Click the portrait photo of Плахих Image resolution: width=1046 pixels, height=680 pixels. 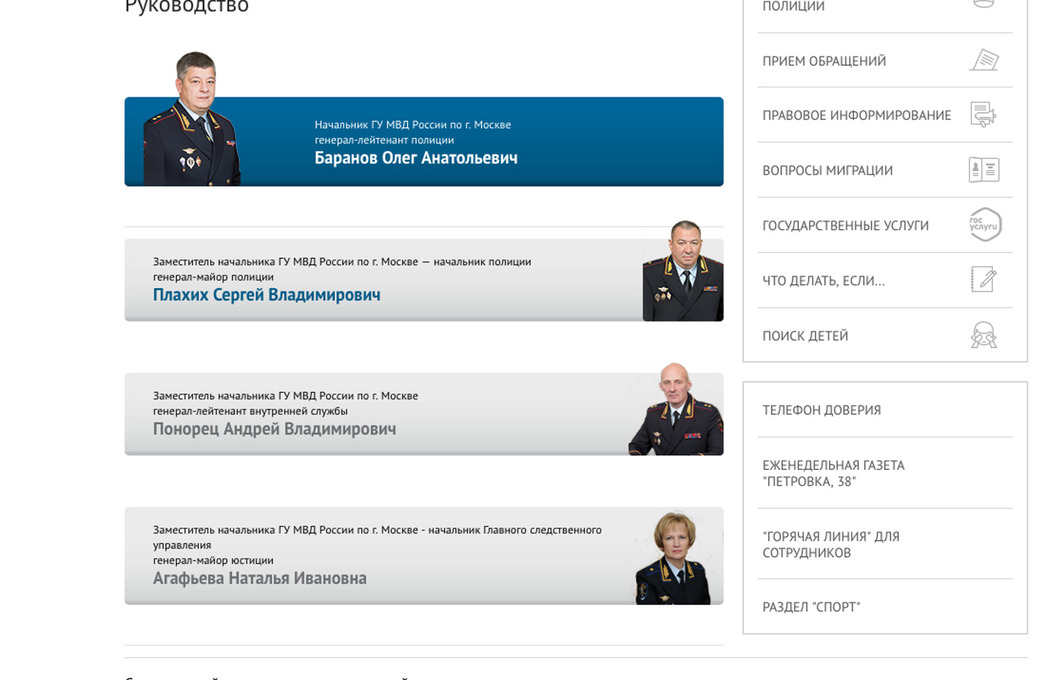click(683, 270)
